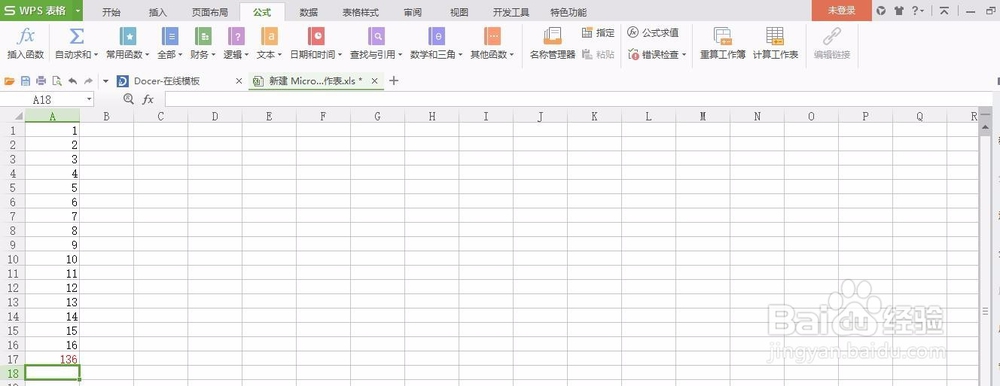The image size is (1000, 386).
Task: Click the skin (shirt) icon in title bar
Action: pos(899,11)
